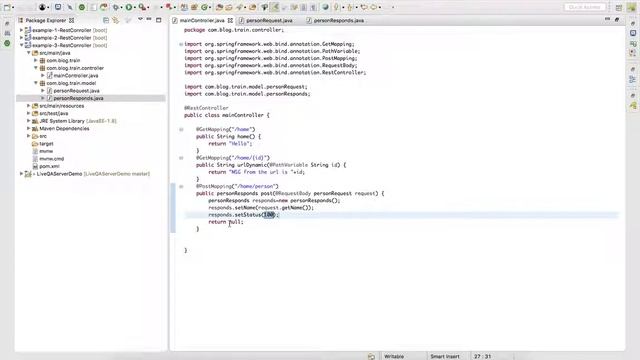Select mainControler.java in Package Explorer
Screen dimensions: 640x360
(76, 76)
